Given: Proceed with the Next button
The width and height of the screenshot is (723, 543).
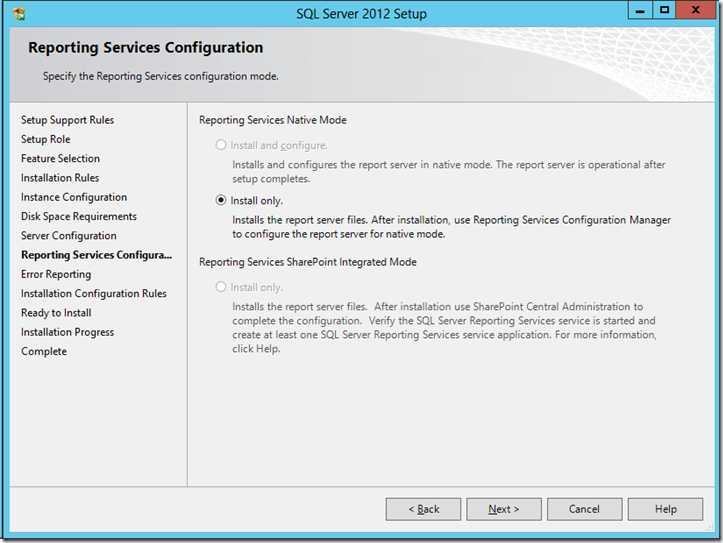Looking at the screenshot, I should tap(504, 509).
